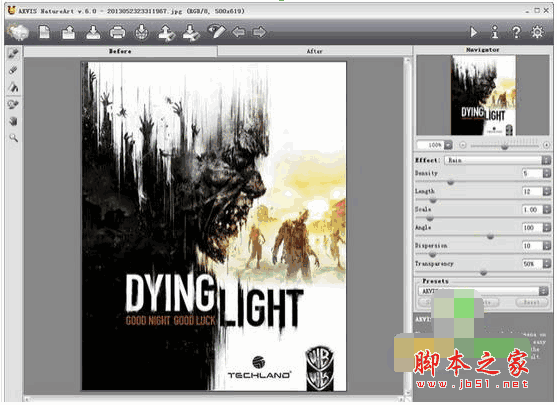The height and width of the screenshot is (405, 557).
Task: Undo the last action with the left arrow
Action: [x=239, y=32]
